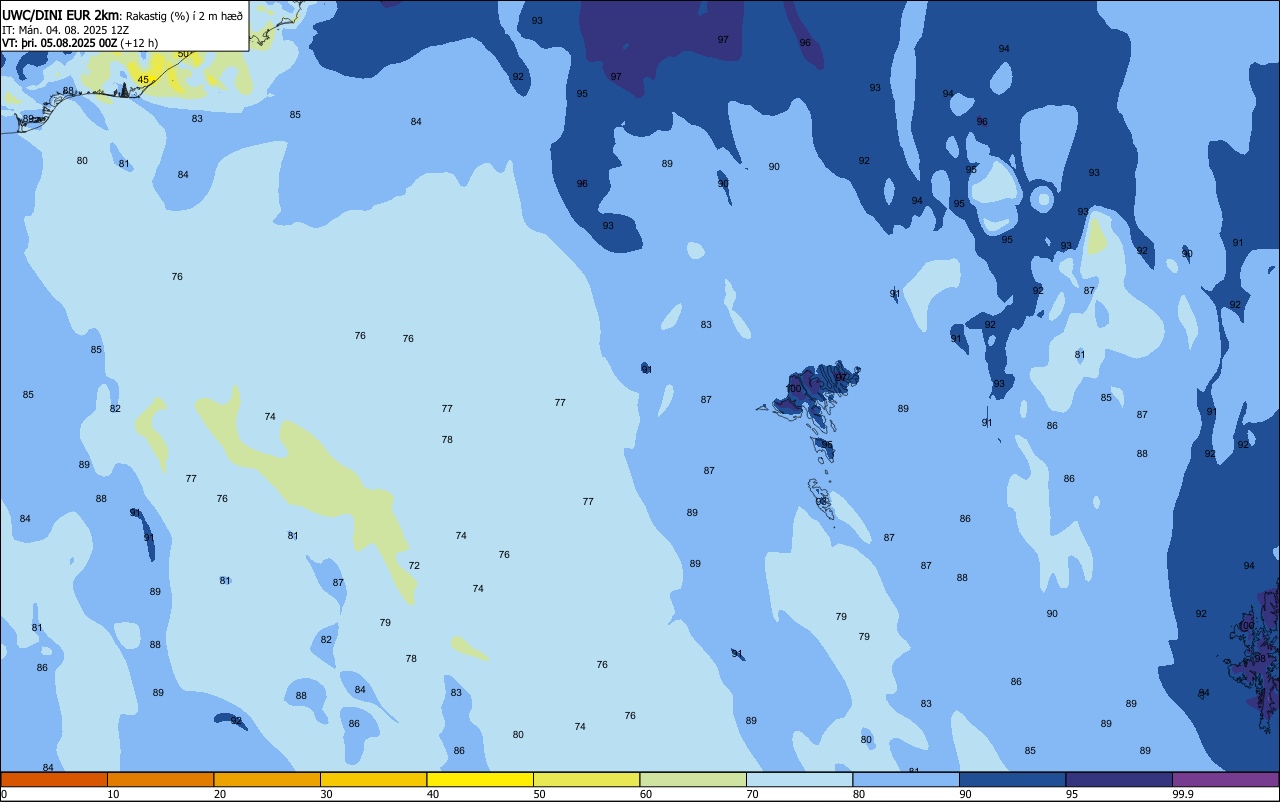The height and width of the screenshot is (802, 1280).
Task: Click the 'IT: Mán. 04. 08. 2025 12Z' line
Action: tap(66, 30)
